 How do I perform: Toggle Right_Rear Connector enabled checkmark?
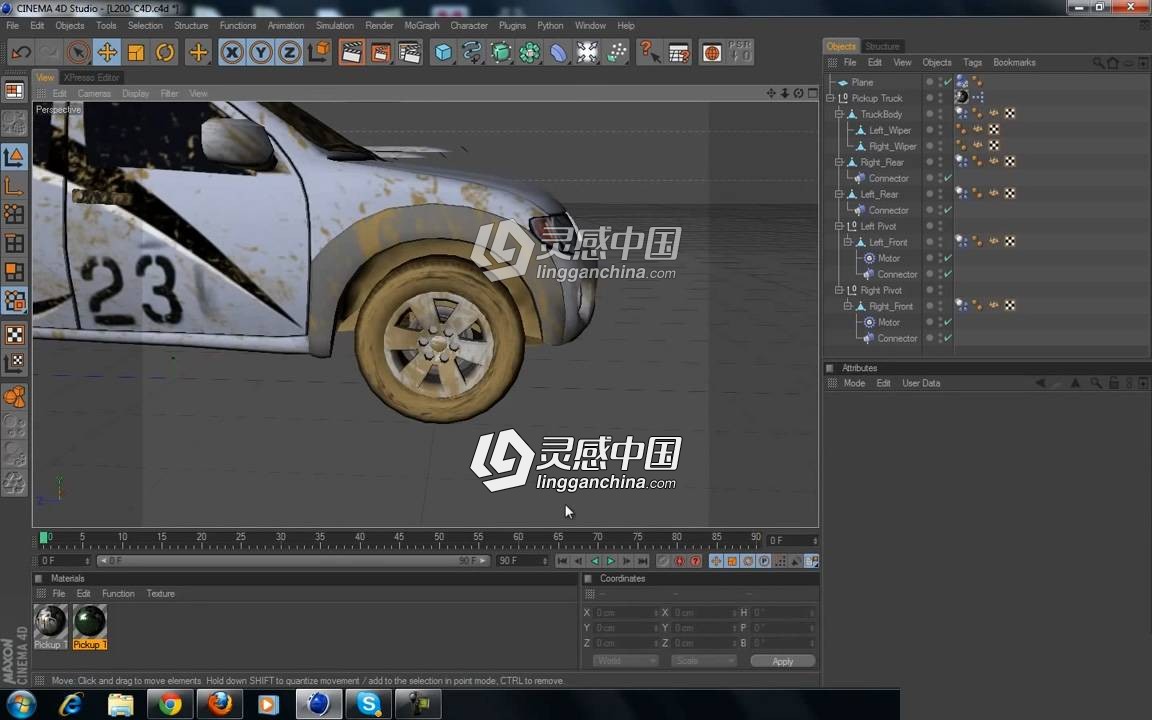pyautogui.click(x=948, y=179)
